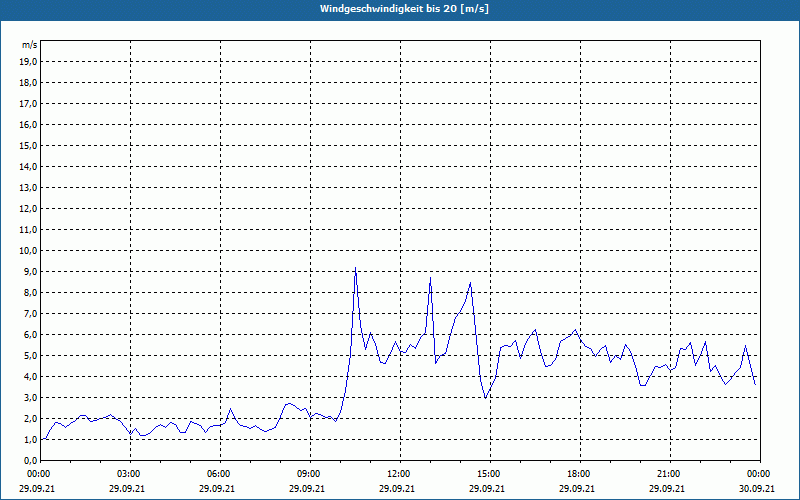Select the '30.09.21' date label
Screen dimensions: 800x500
pyautogui.click(x=757, y=488)
